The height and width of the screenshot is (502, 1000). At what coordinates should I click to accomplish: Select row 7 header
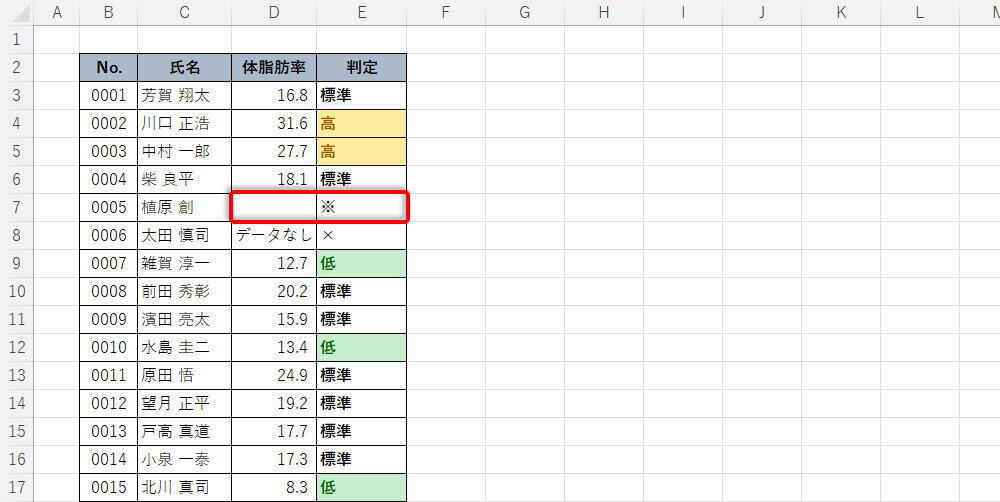click(x=17, y=207)
